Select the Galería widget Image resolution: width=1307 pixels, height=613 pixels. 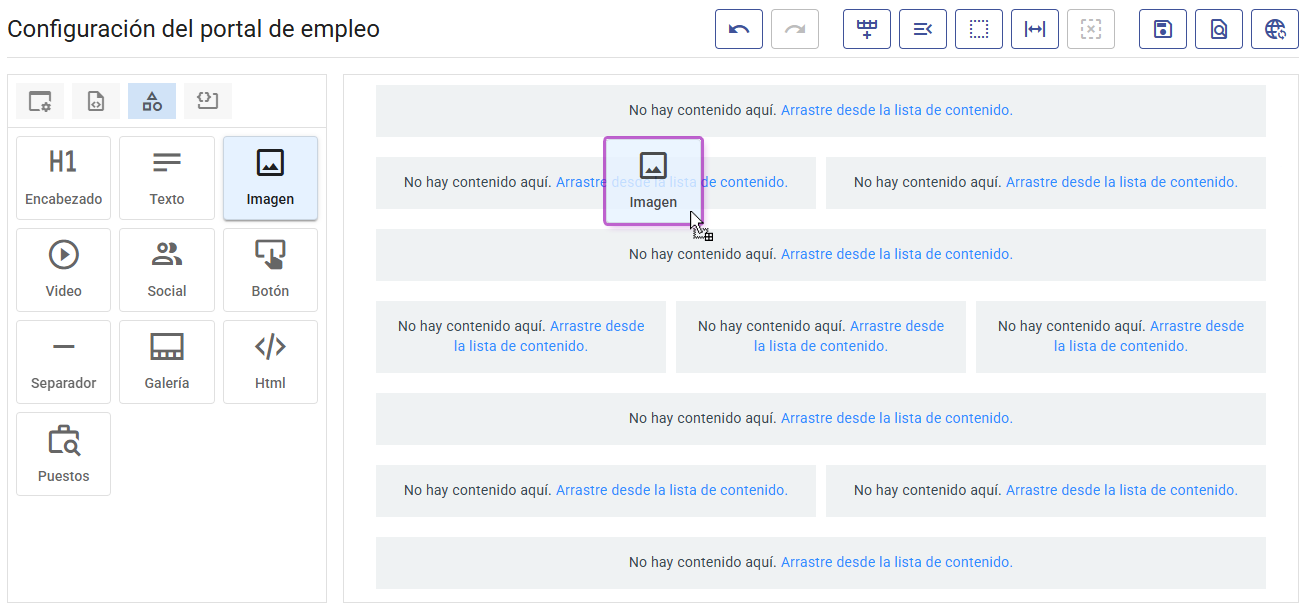166,361
